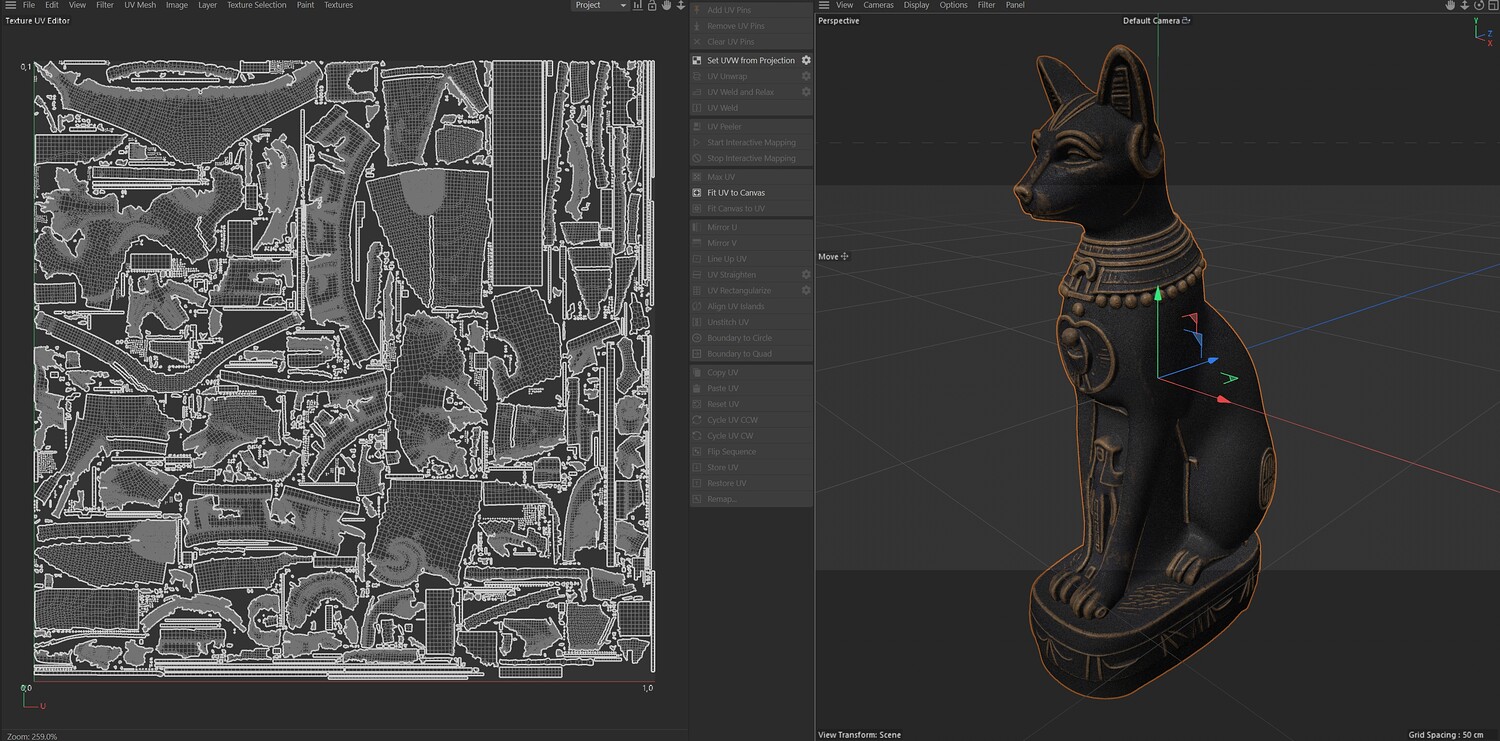Click Restore UV
Screen dimensions: 1500x741
pos(726,484)
